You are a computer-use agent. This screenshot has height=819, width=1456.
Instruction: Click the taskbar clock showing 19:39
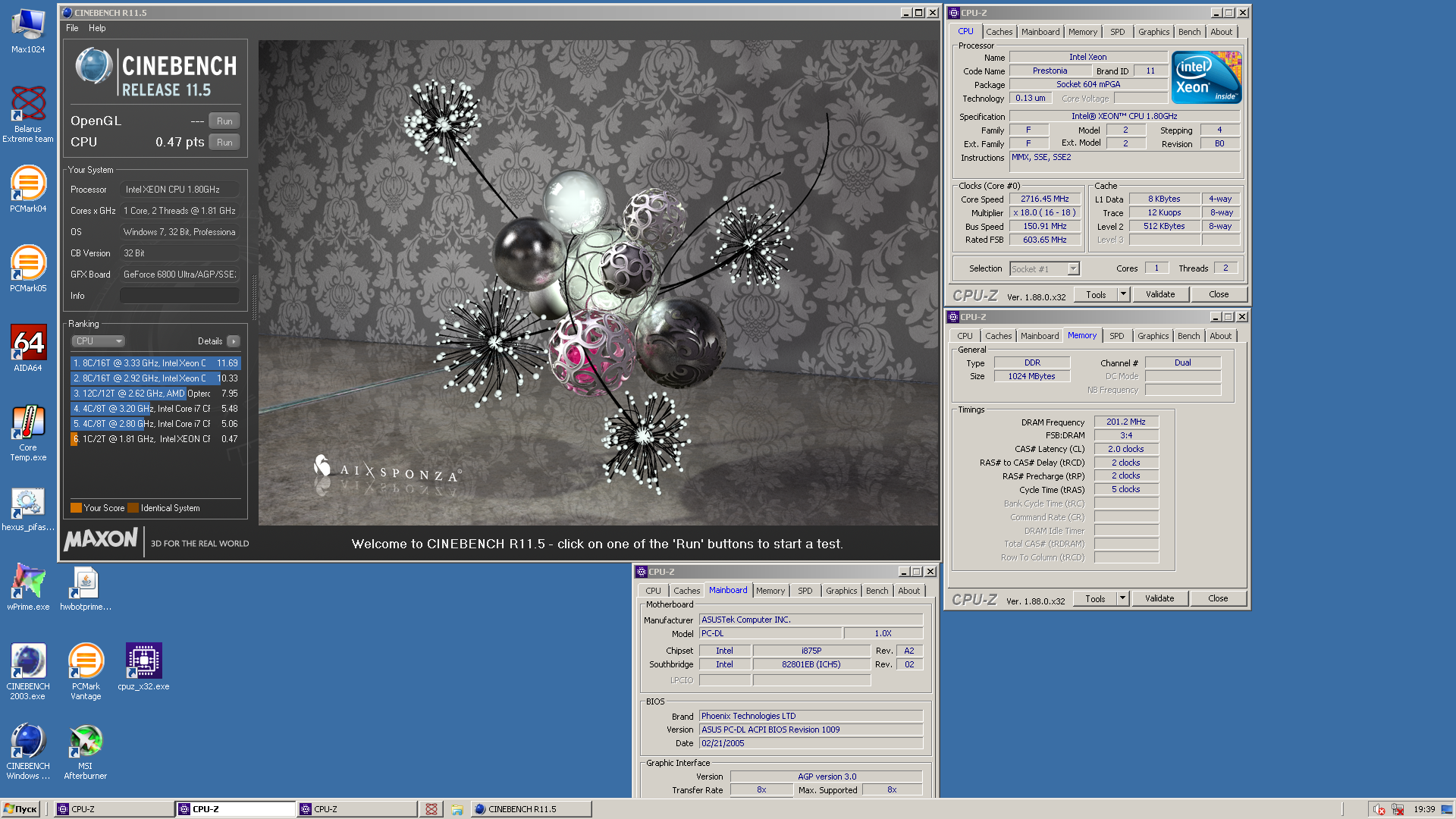[1423, 809]
